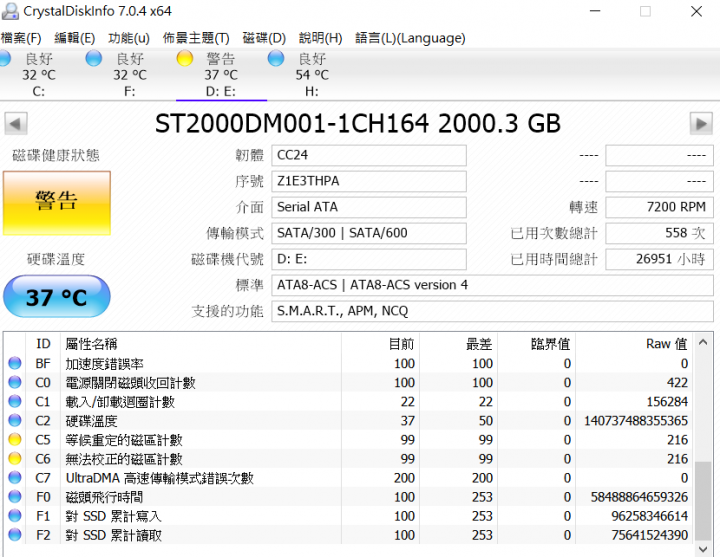720x557 pixels.
Task: Click the blue status dot for F2 row
Action: [15, 535]
